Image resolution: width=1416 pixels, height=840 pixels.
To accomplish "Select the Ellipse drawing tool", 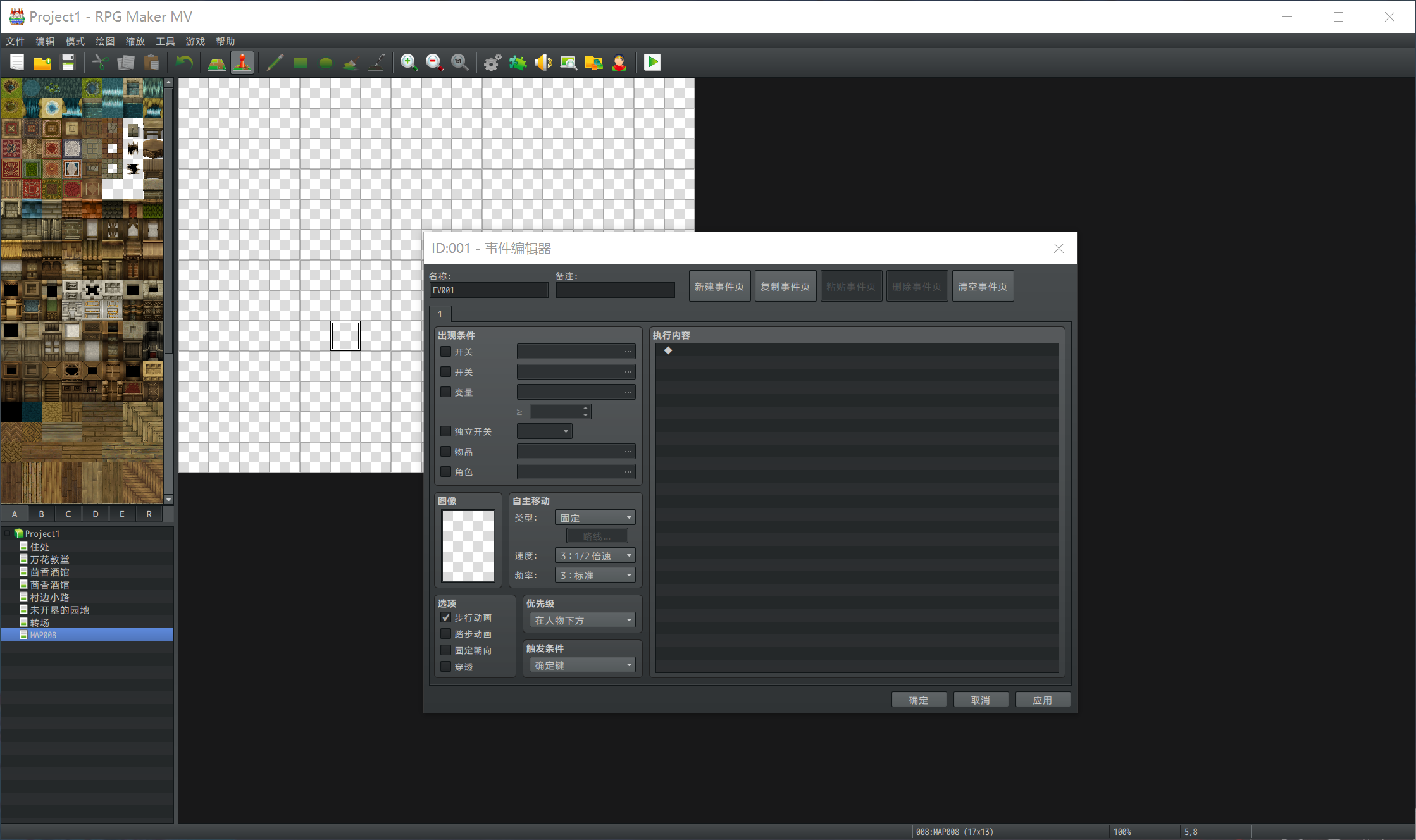I will [326, 63].
